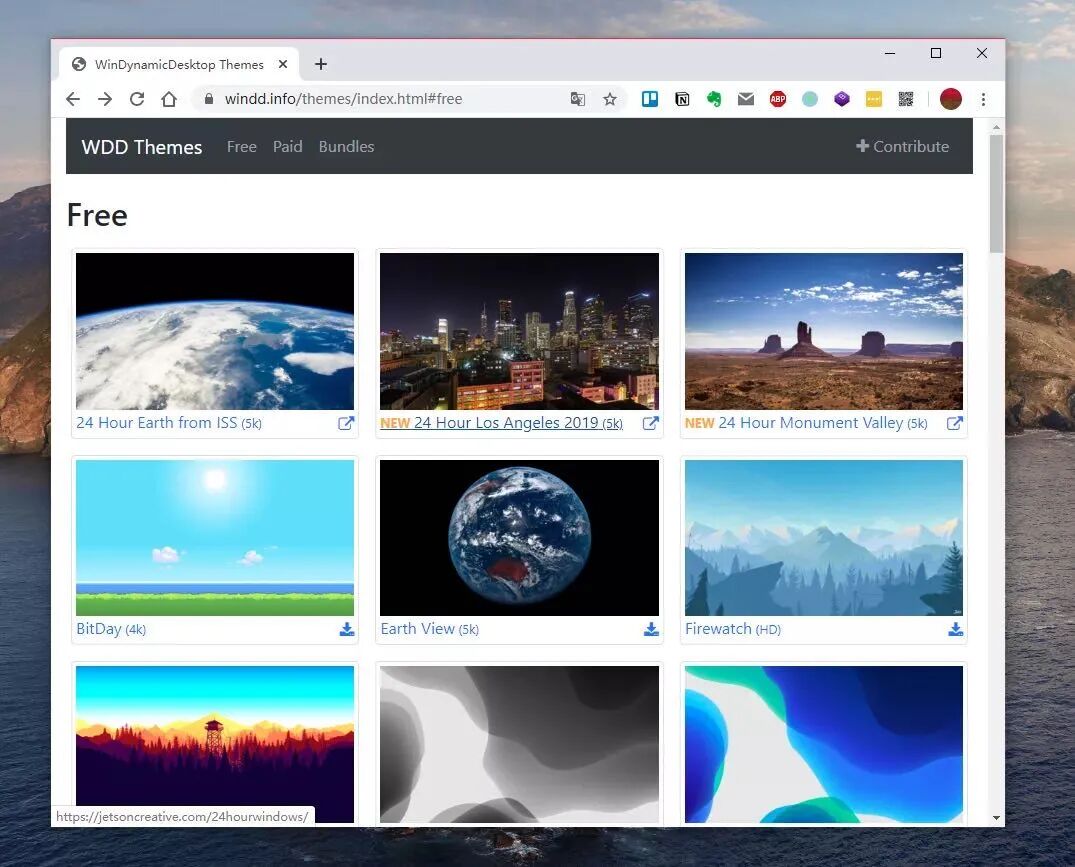Click the Firewatch sunset tower thumbnail
Viewport: 1075px width, 867px height.
(215, 744)
